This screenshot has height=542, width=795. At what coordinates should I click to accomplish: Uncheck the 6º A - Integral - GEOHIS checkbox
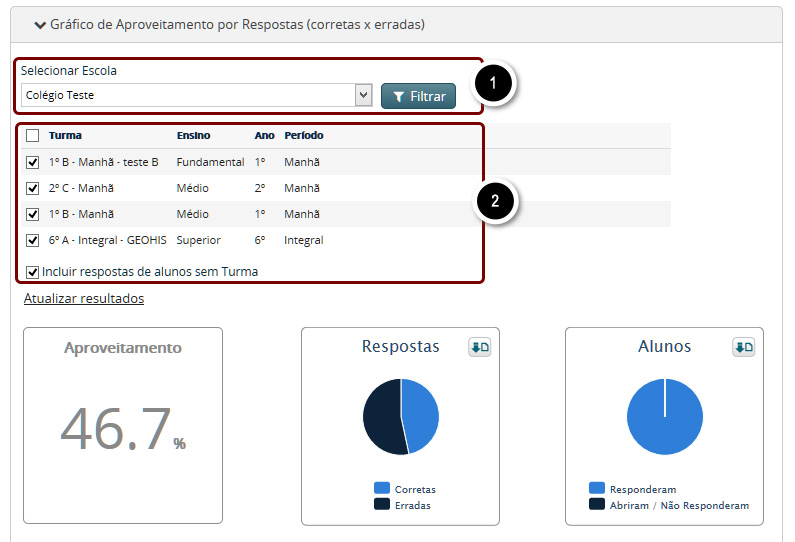pyautogui.click(x=33, y=240)
